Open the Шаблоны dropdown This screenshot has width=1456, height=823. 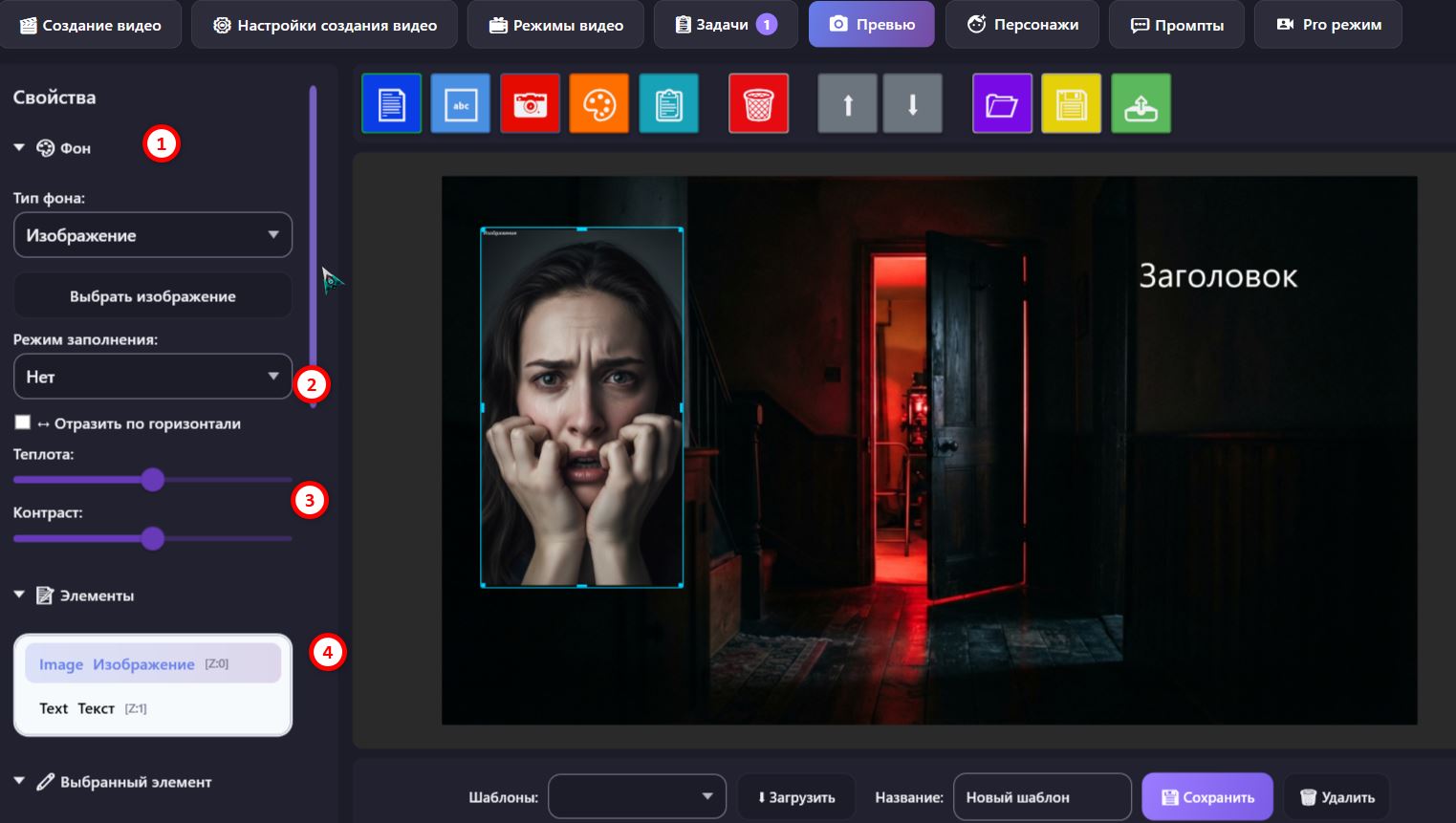pyautogui.click(x=637, y=796)
